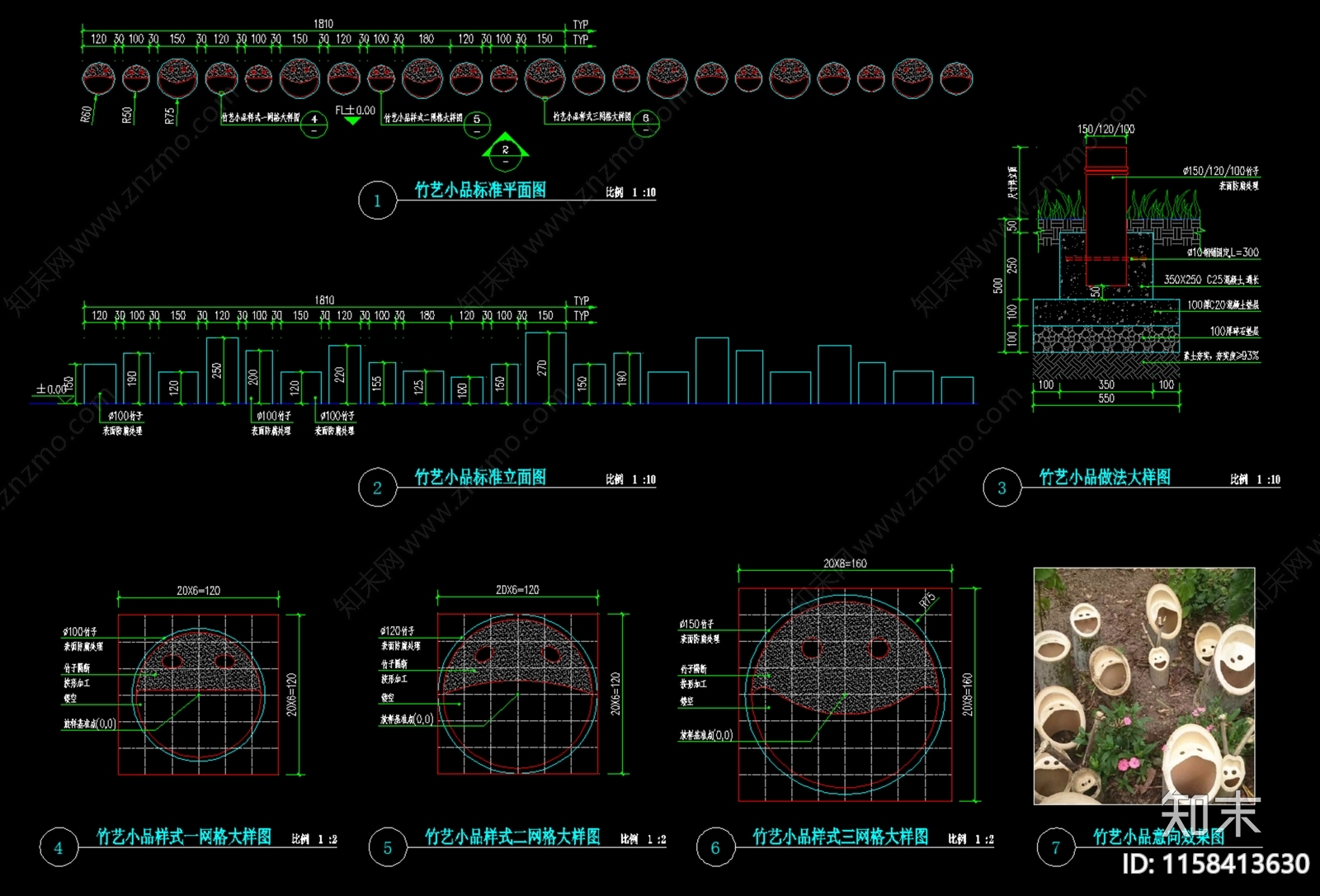The image size is (1320, 896).
Task: Click the 比例 1:10 scale next to the plan title
Action: point(631,192)
